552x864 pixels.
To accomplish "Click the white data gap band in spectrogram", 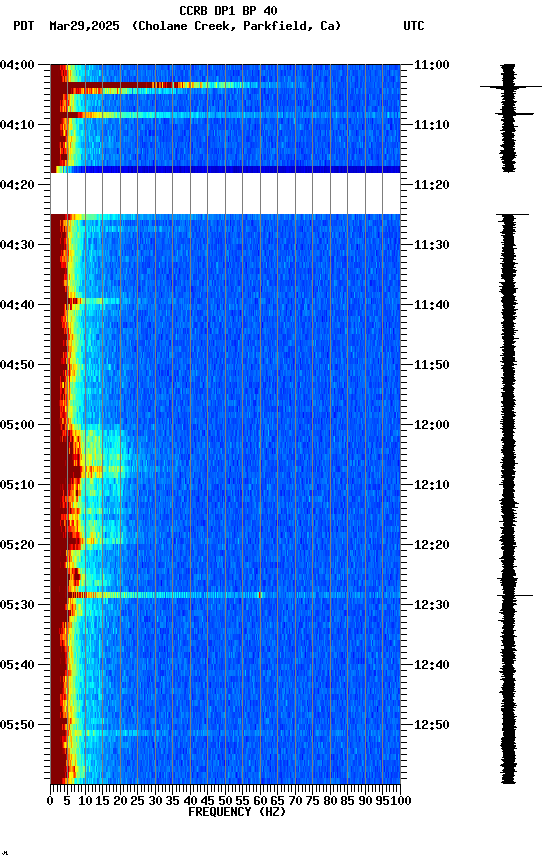I will tap(225, 194).
